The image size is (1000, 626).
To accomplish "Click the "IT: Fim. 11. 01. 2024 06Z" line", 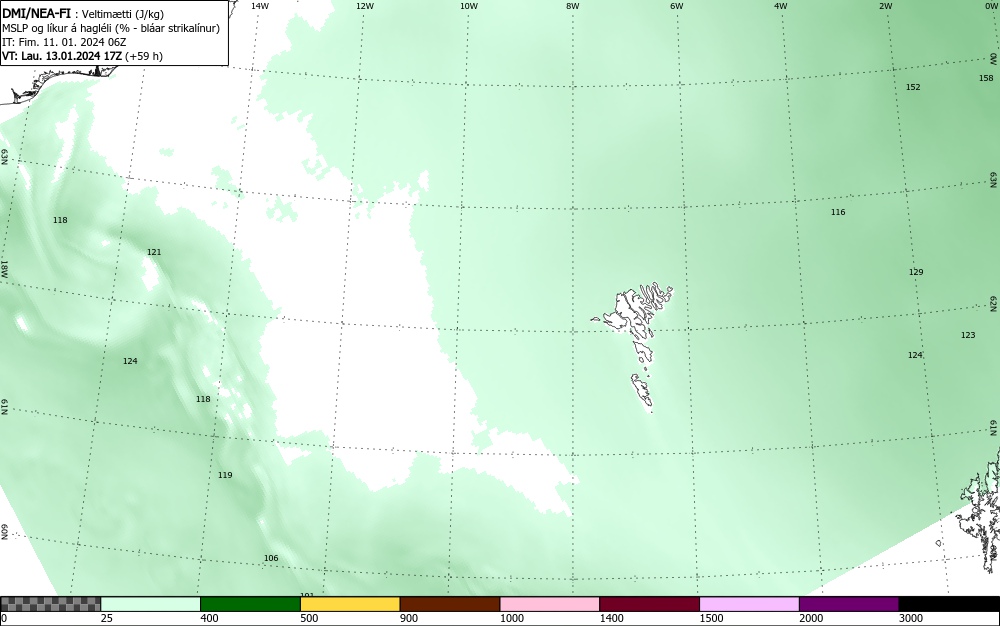I will (x=64, y=42).
